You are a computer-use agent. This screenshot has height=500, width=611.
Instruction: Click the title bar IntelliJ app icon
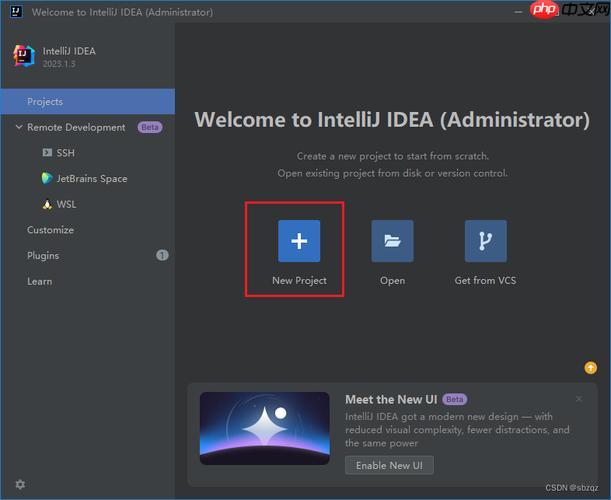(16, 12)
